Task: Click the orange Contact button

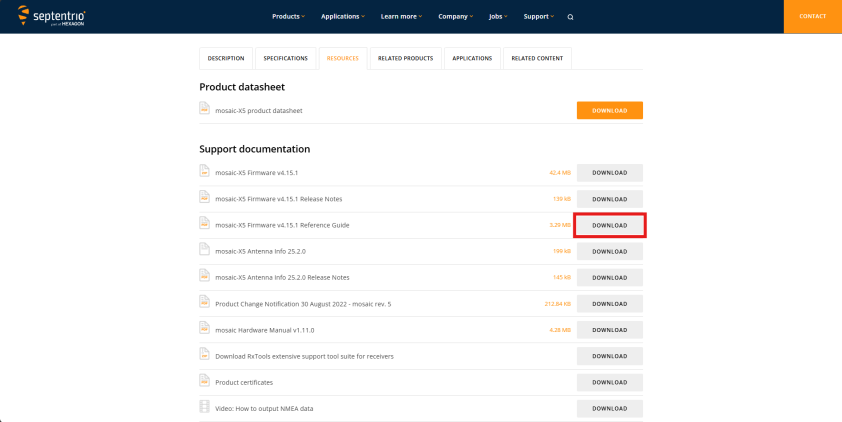Action: [x=812, y=17]
